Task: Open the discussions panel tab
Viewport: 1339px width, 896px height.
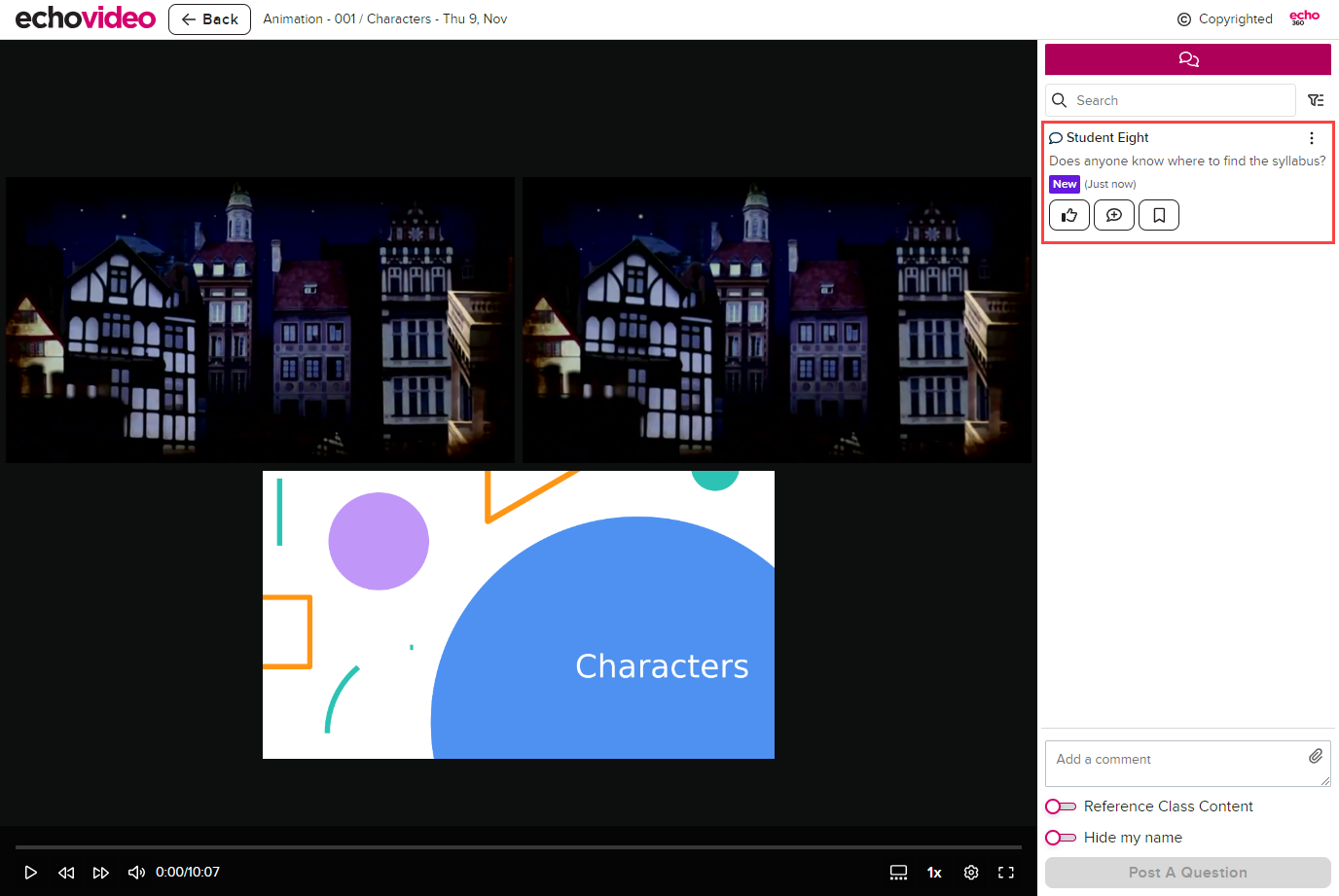Action: coord(1188,59)
